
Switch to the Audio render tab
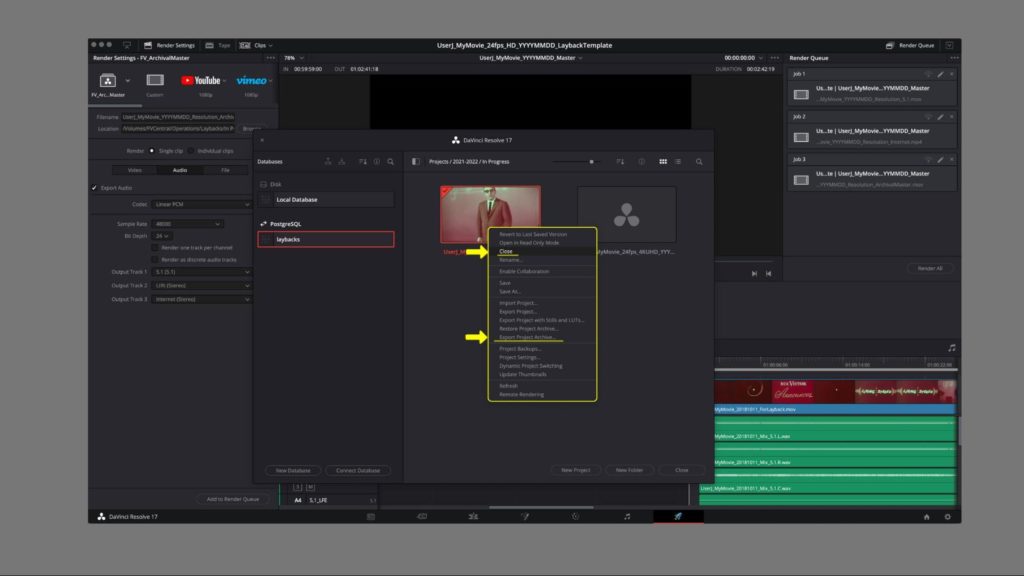pyautogui.click(x=180, y=170)
